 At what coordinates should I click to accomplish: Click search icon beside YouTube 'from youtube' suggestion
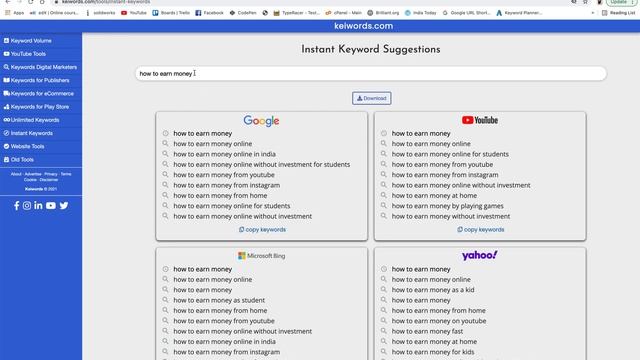pyautogui.click(x=384, y=164)
